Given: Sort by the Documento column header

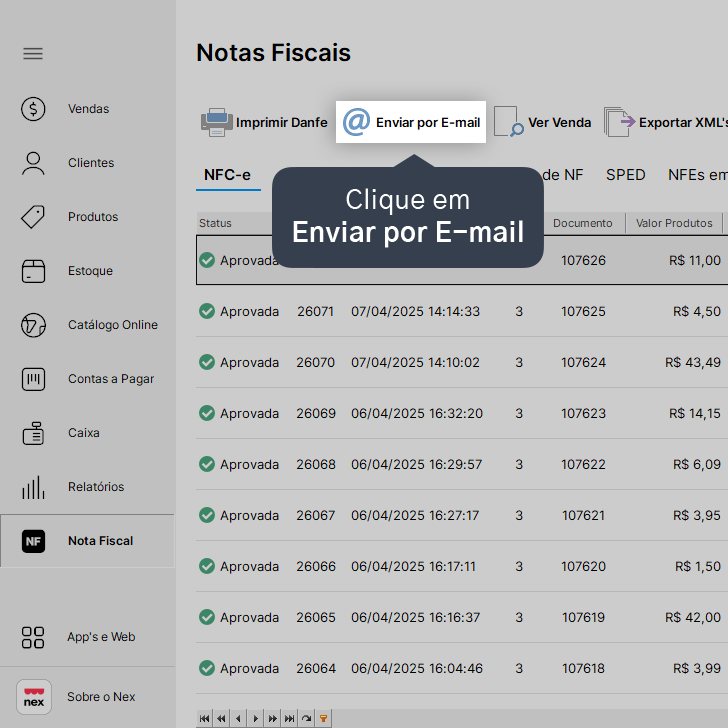Looking at the screenshot, I should (x=583, y=223).
